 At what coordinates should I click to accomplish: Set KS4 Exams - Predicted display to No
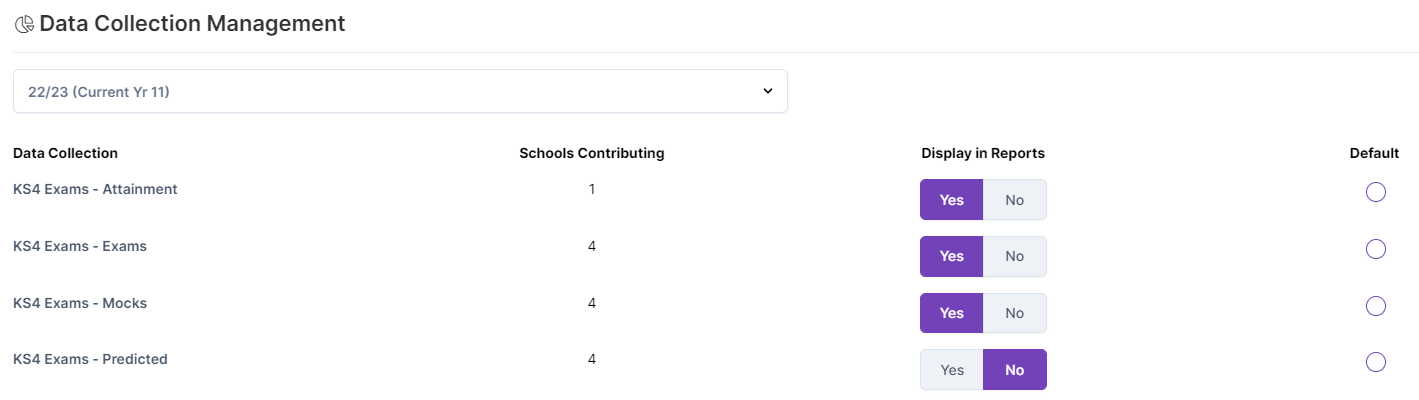(1015, 370)
